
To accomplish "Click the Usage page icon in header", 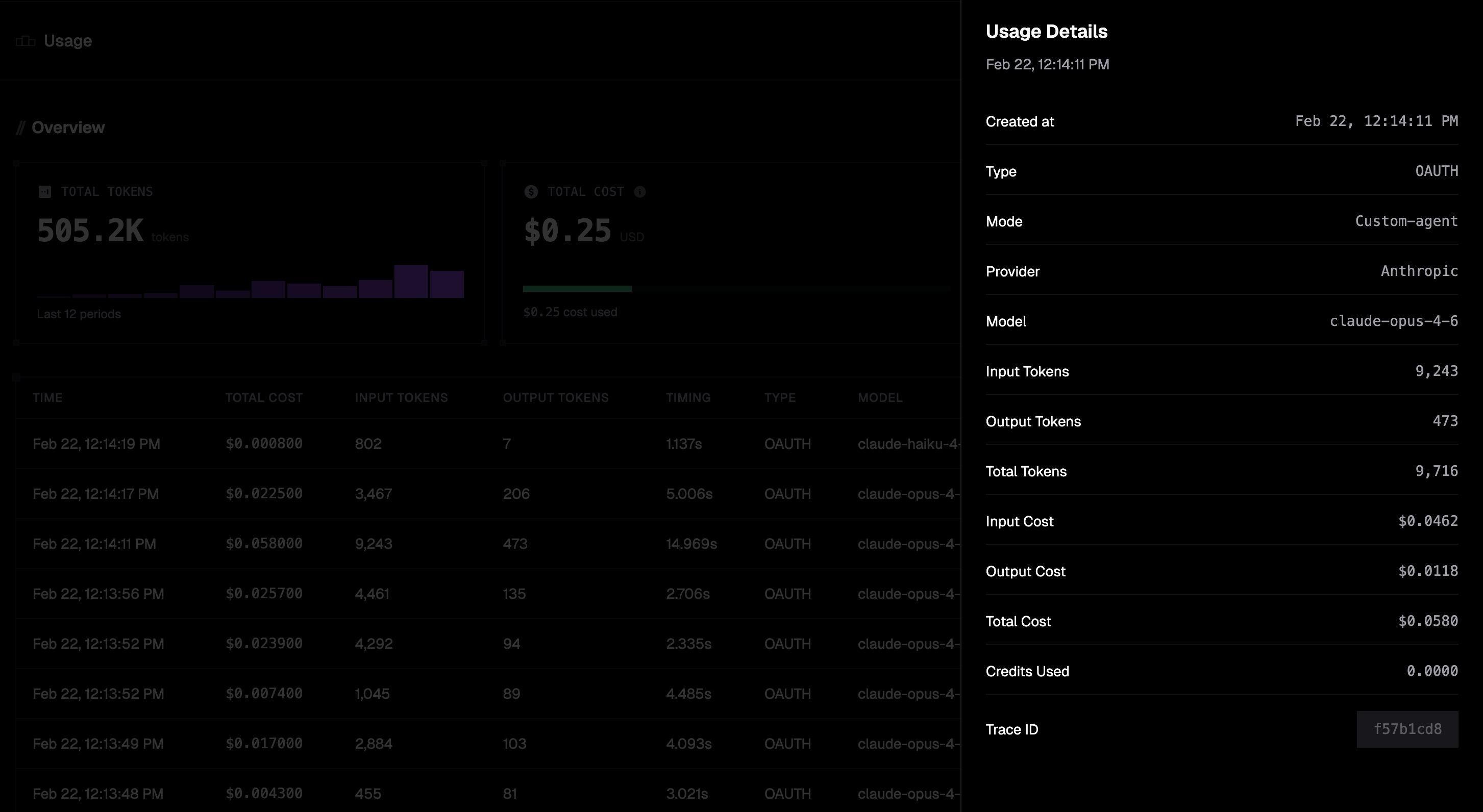I will pos(26,41).
